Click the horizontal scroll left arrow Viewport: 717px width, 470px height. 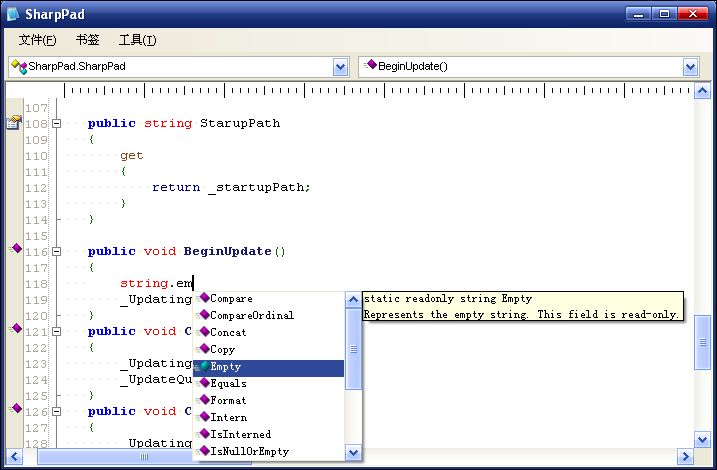14,456
